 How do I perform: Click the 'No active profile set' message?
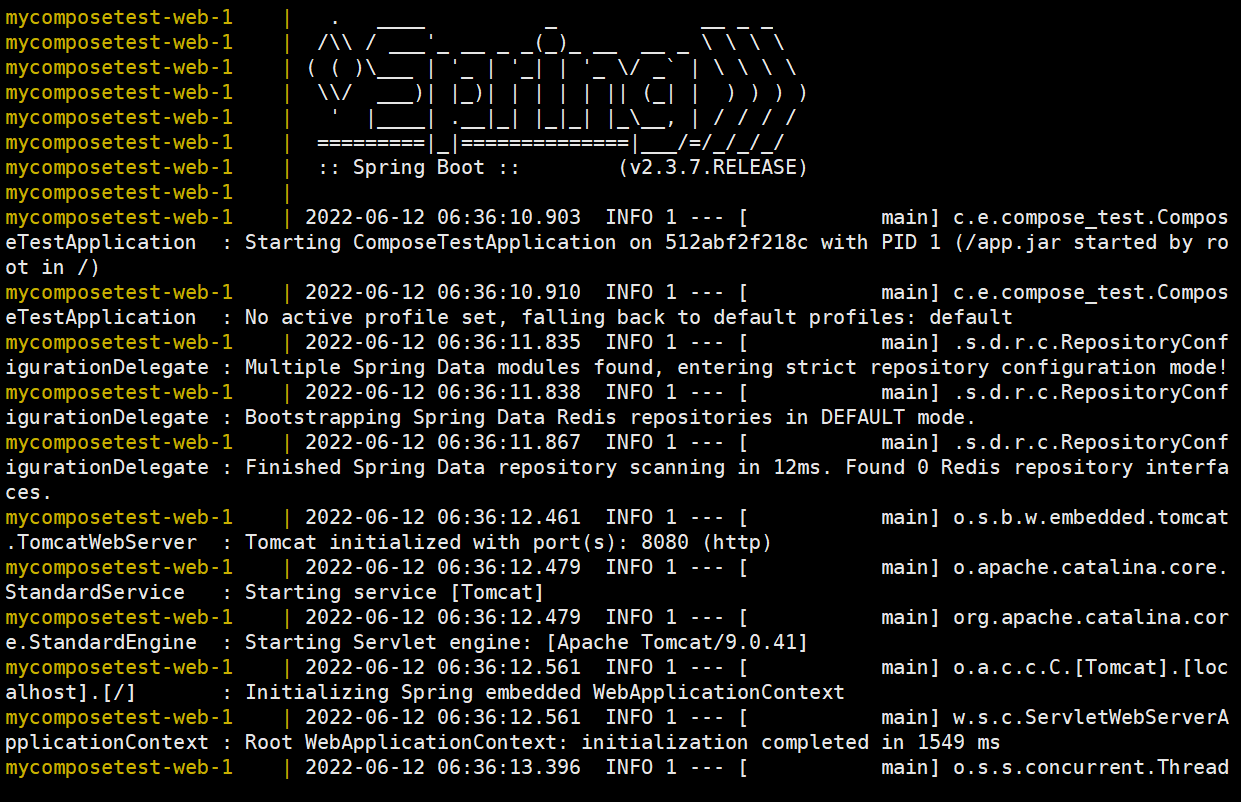click(x=371, y=317)
